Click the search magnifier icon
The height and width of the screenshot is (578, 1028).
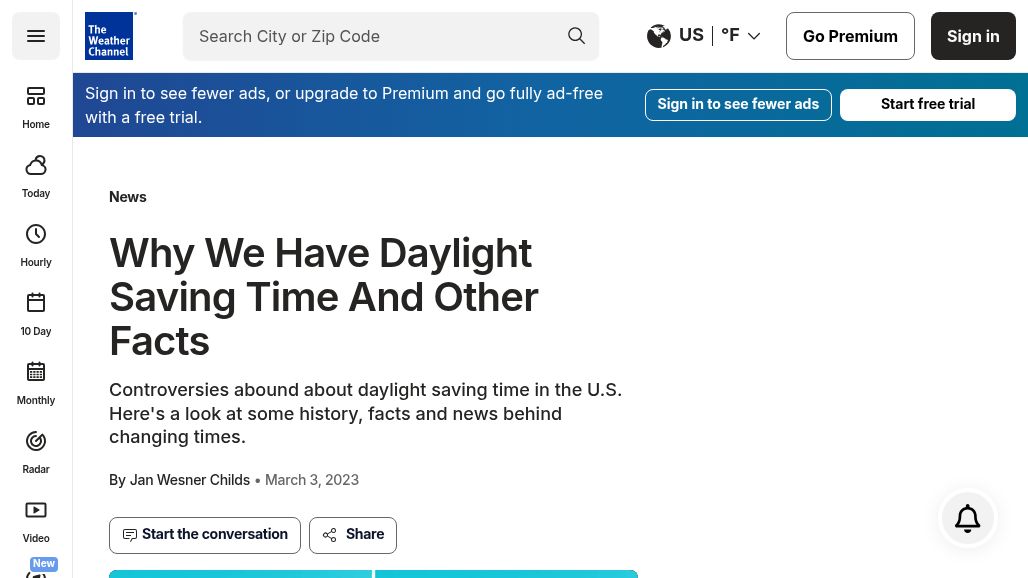576,36
